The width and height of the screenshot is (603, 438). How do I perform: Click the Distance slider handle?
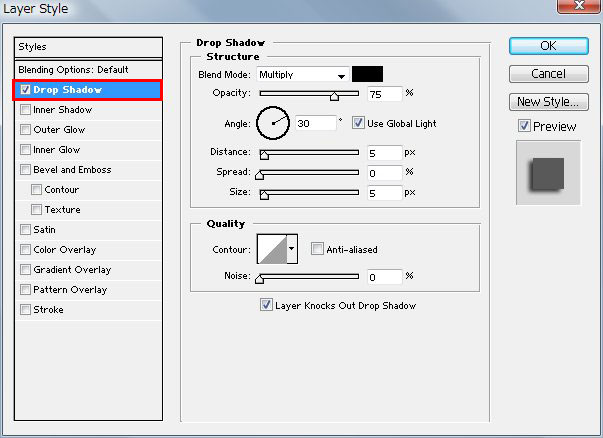coord(264,155)
